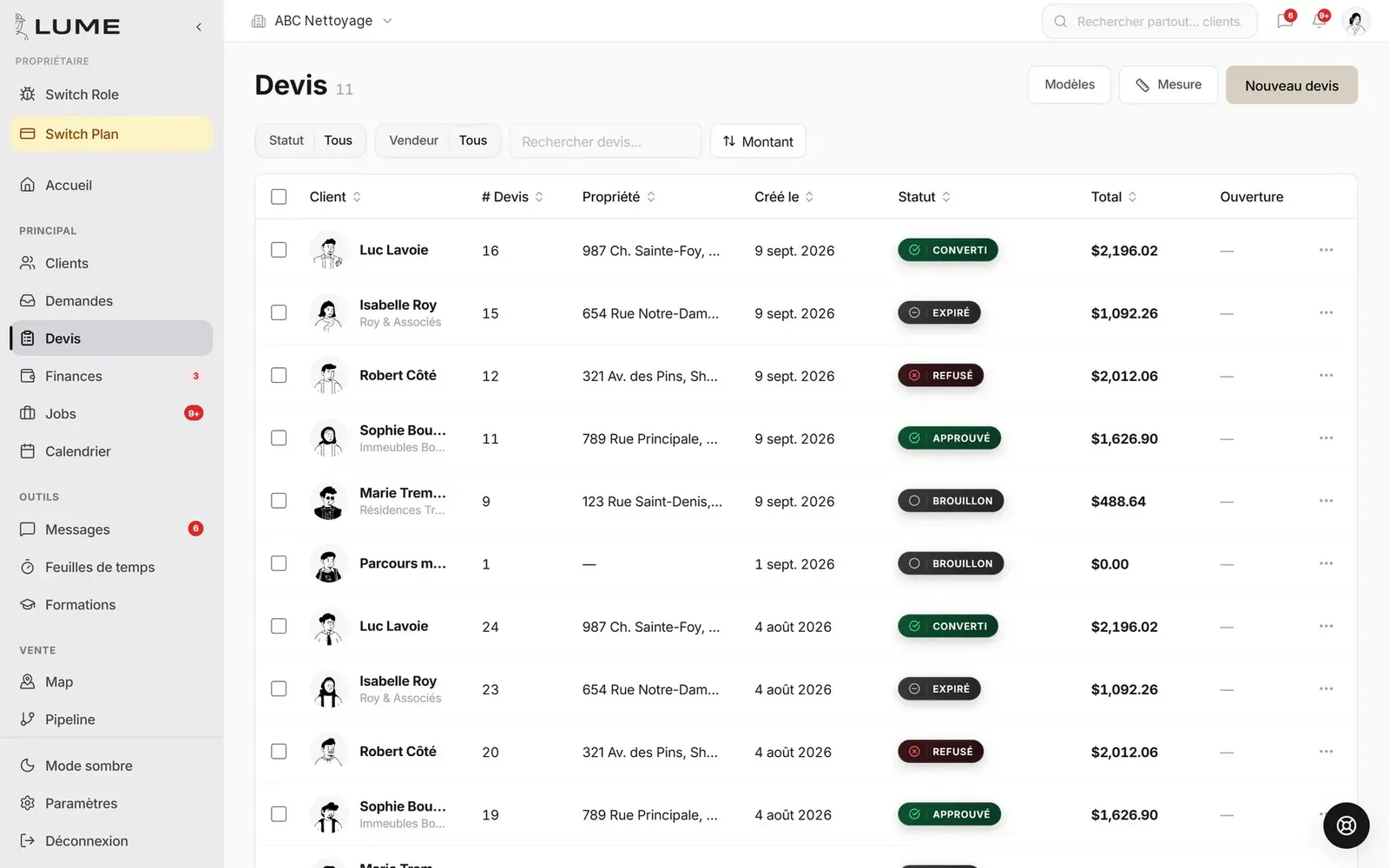Sort table by Client column
The image size is (1389, 868).
(x=335, y=197)
